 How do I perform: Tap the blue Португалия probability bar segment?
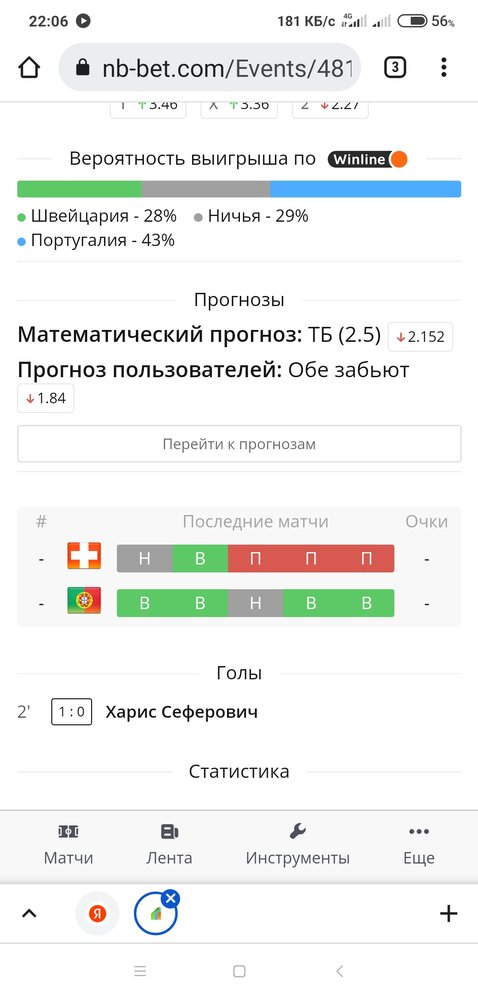pos(366,189)
